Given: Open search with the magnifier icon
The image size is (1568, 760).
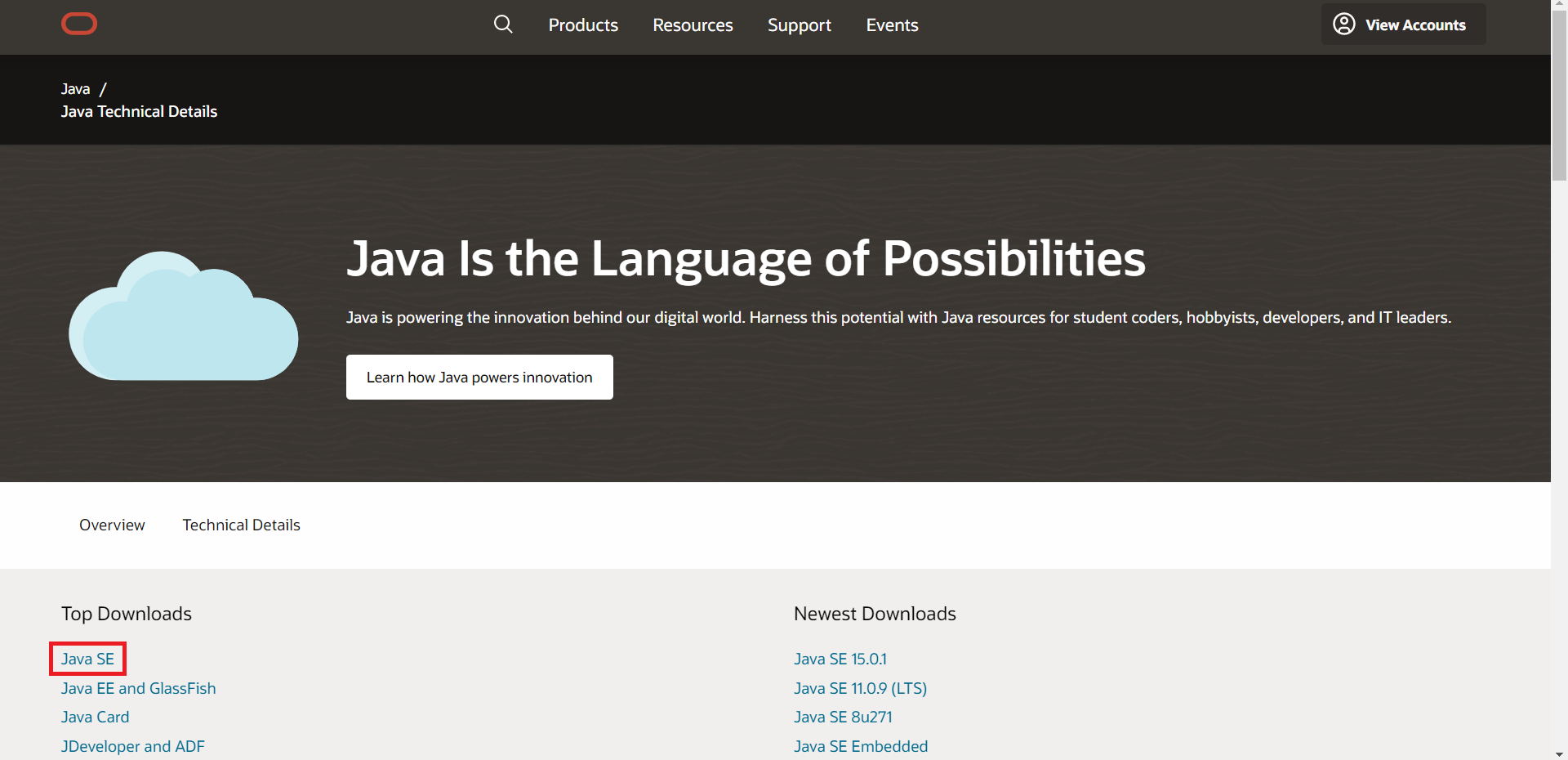Looking at the screenshot, I should [x=503, y=25].
